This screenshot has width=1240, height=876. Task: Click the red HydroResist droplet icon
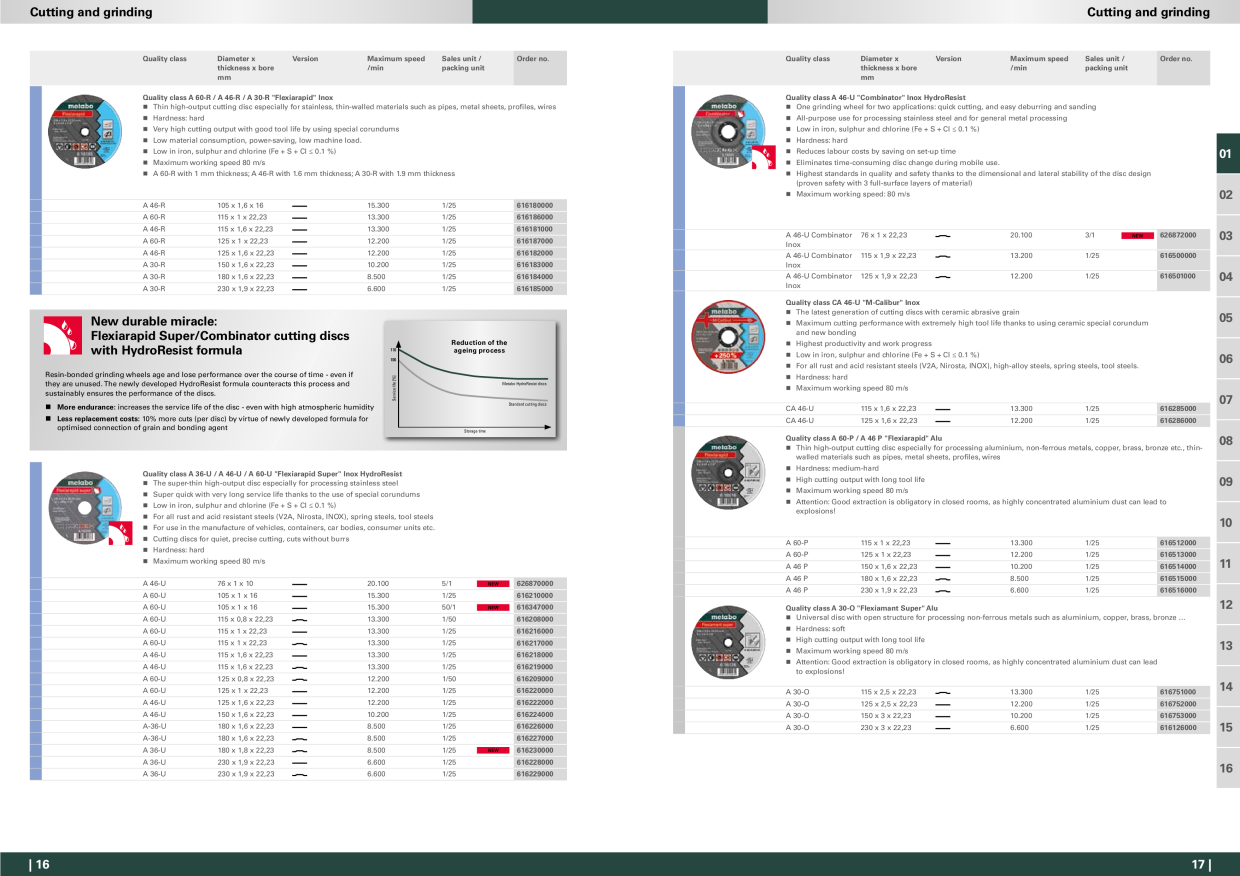pyautogui.click(x=62, y=335)
